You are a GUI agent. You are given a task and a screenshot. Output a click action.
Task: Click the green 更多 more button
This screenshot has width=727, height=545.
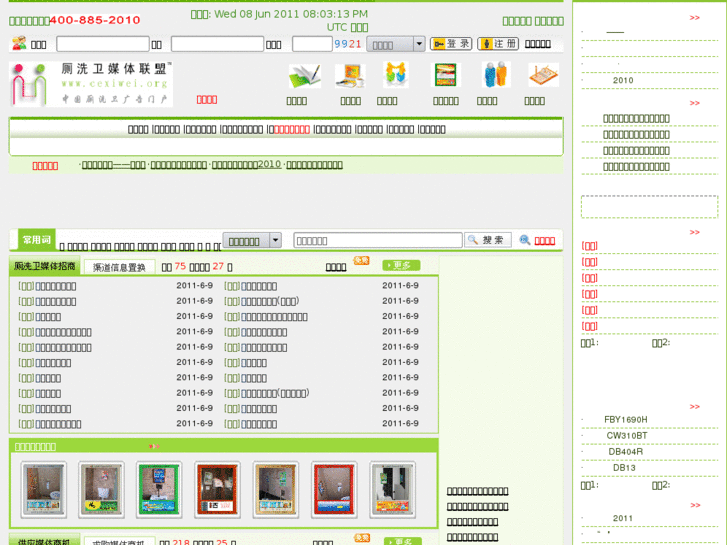401,265
